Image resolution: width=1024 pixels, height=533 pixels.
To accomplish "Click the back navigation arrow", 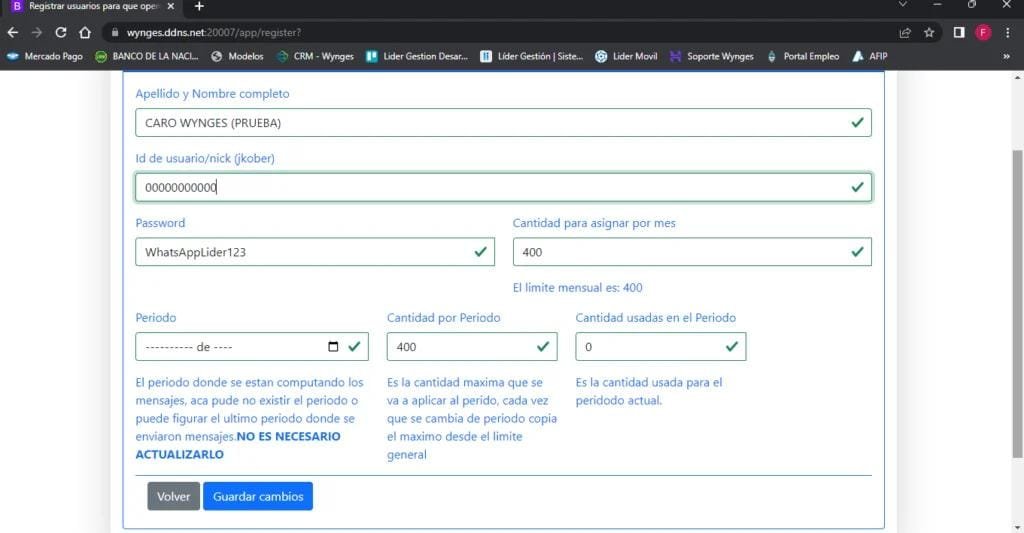I will click(x=13, y=32).
